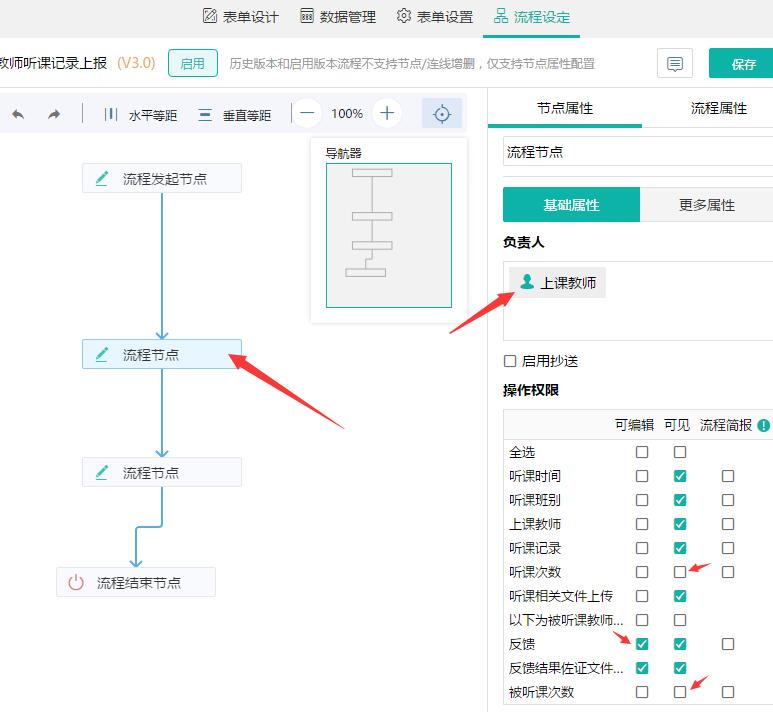Apply horizontal equal spacing (水平等距)

point(141,115)
